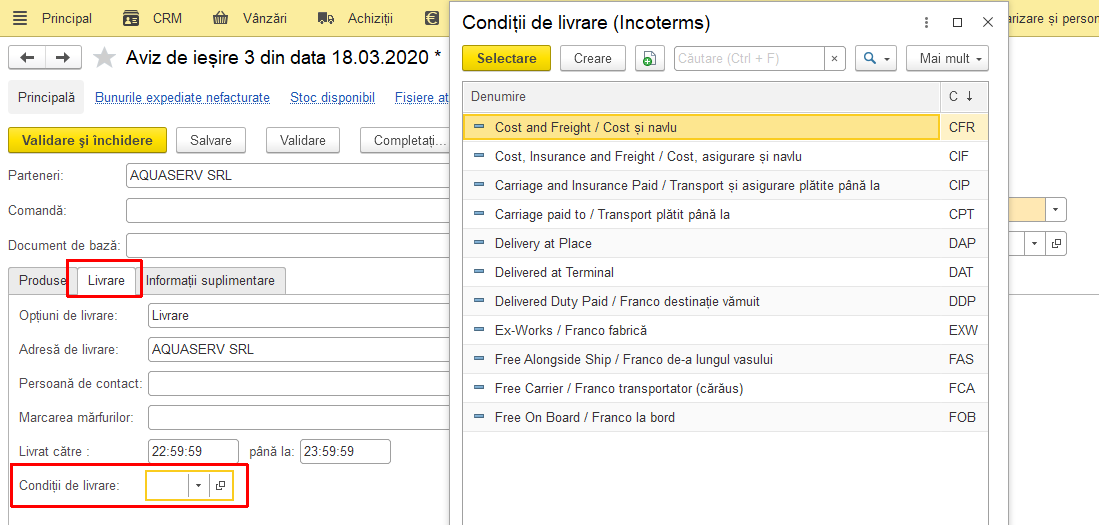Screen dimensions: 1099x525
Task: Click the Selectare button
Action: click(x=507, y=59)
